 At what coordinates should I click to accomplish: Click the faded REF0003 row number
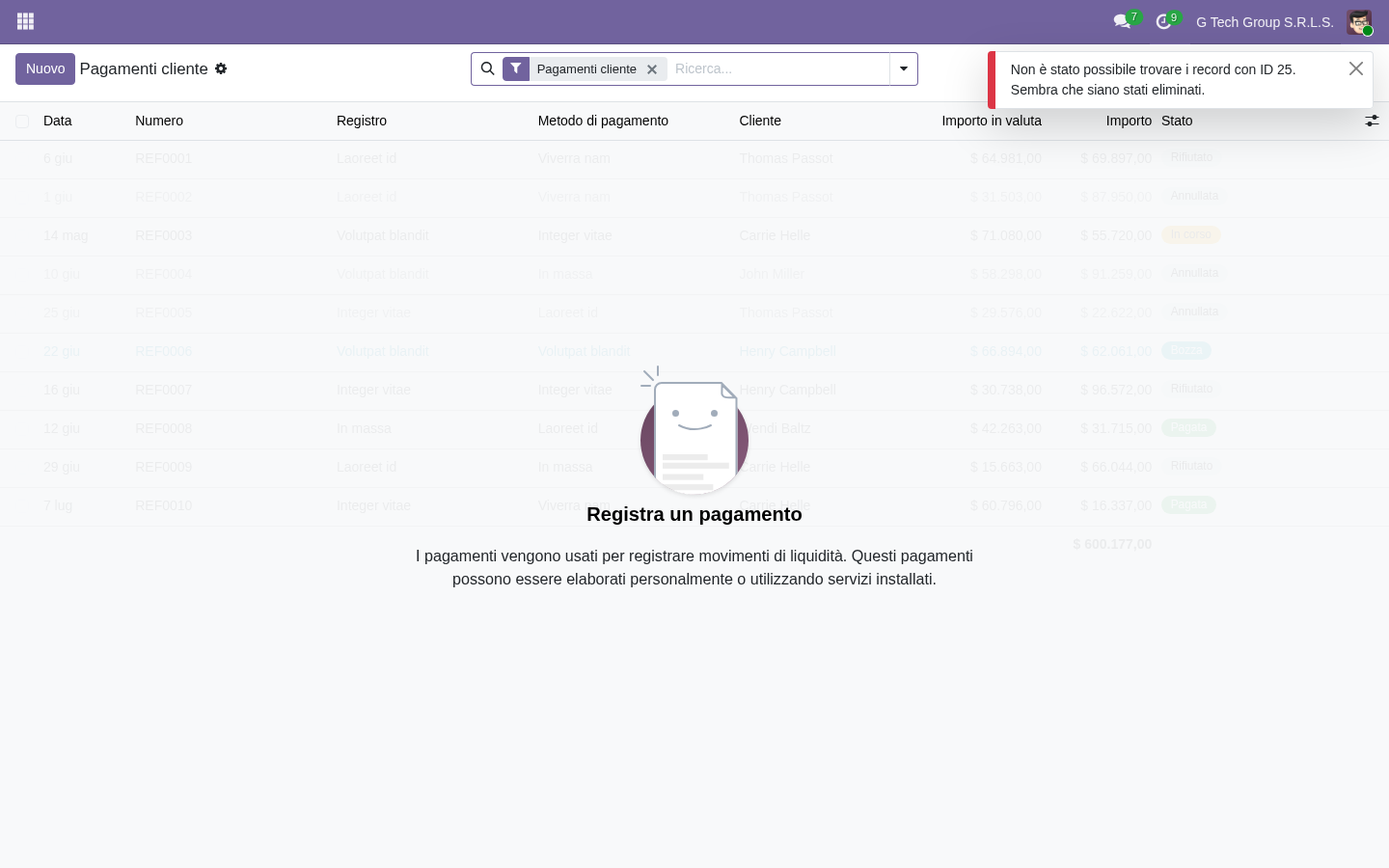pos(164,235)
